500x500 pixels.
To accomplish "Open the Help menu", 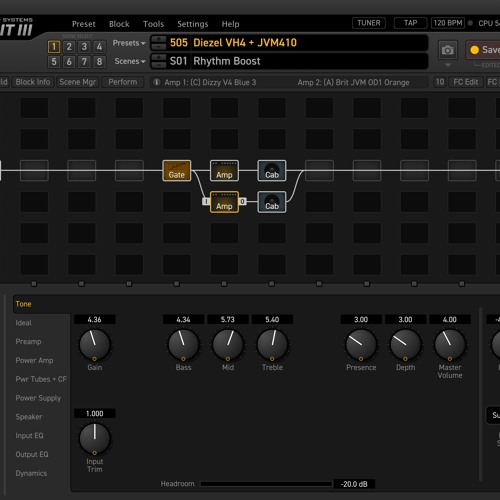I will pos(230,24).
